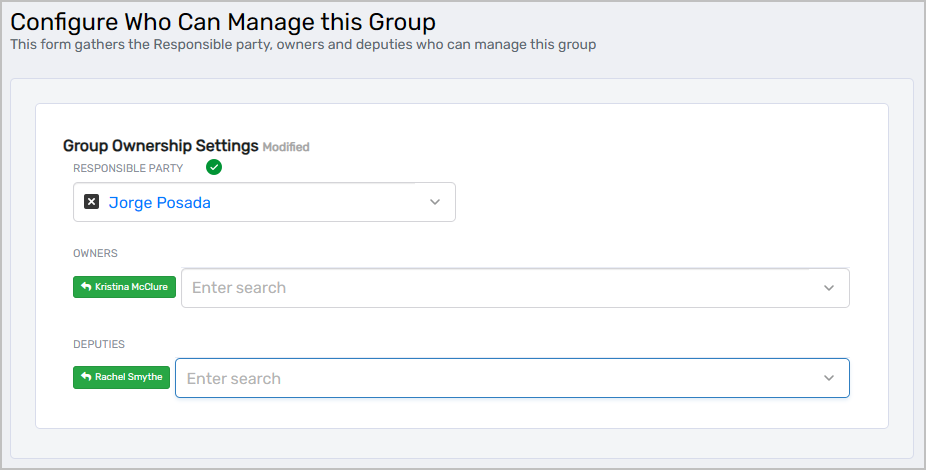Click the RESPONSIBLE PARTY field label
Screen dimensions: 926x470
tap(128, 168)
